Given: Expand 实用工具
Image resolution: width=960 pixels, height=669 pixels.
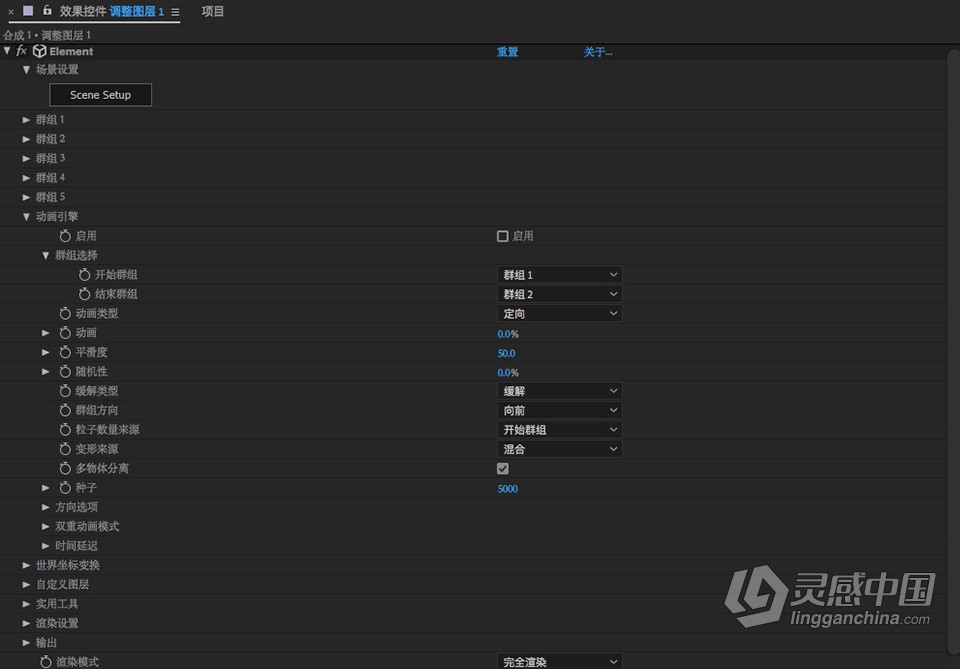Looking at the screenshot, I should 26,604.
